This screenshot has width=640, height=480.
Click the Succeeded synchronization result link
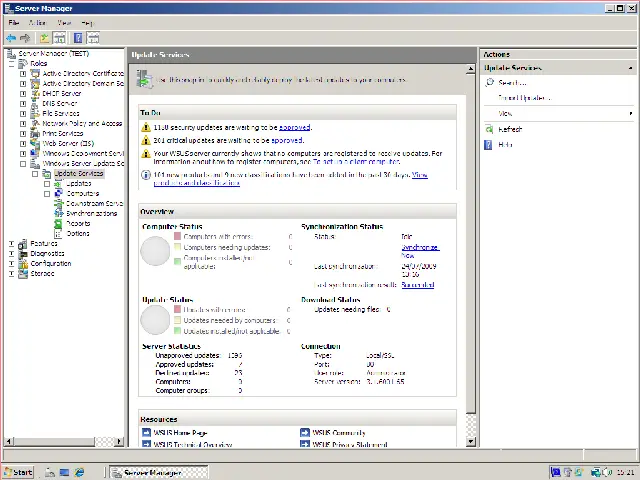pos(418,284)
